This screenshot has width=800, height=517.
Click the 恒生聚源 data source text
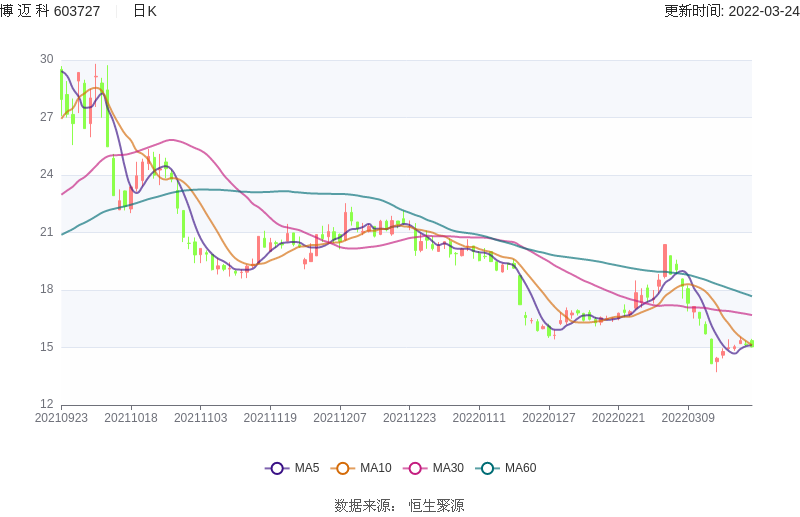click(x=436, y=505)
